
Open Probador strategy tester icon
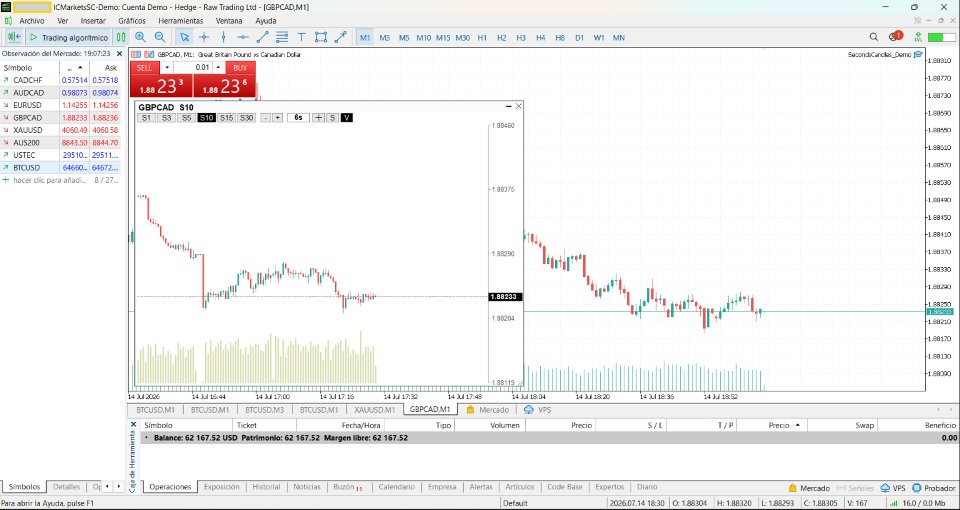coord(917,488)
